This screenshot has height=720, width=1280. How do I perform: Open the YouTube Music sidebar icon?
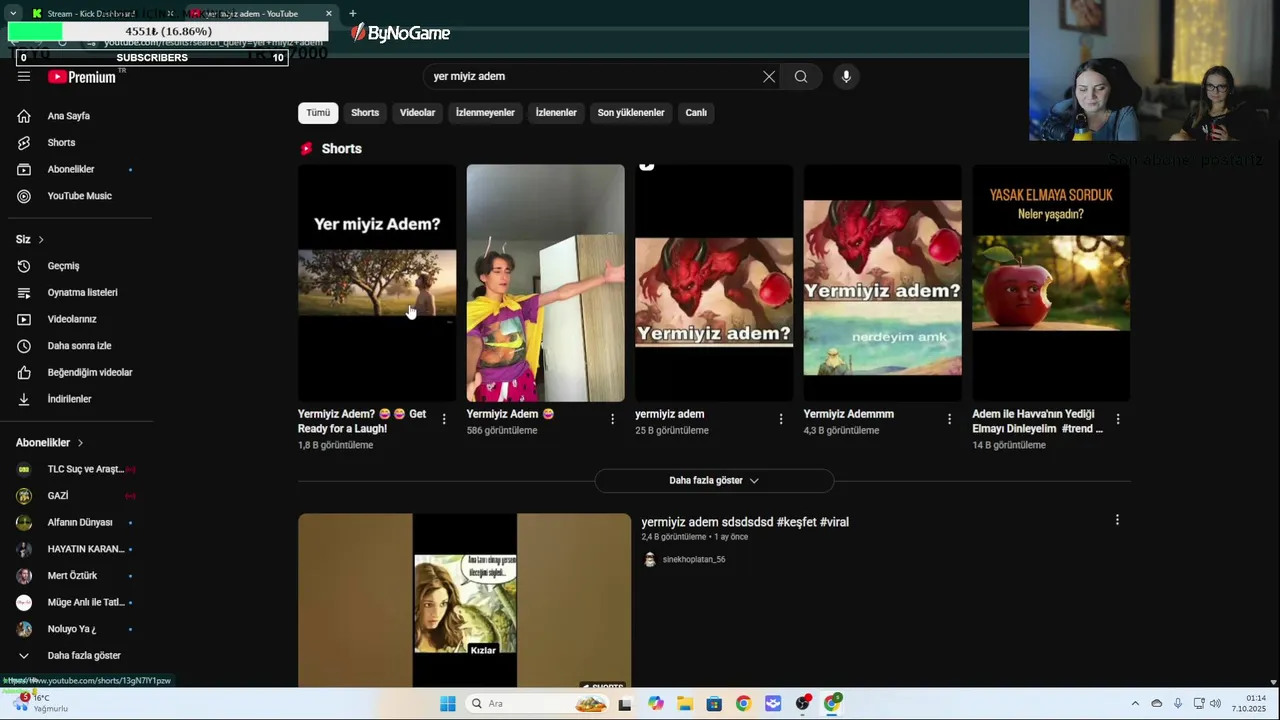(24, 196)
